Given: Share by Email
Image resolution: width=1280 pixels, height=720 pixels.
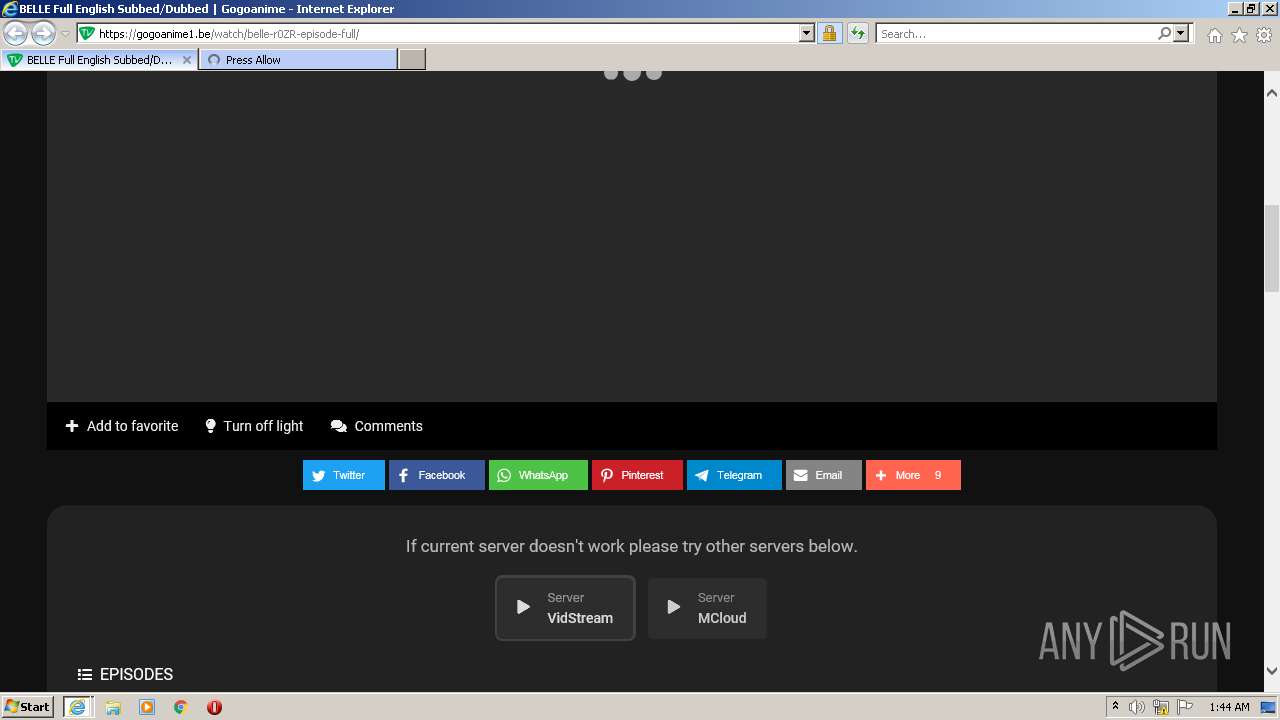Looking at the screenshot, I should (824, 475).
